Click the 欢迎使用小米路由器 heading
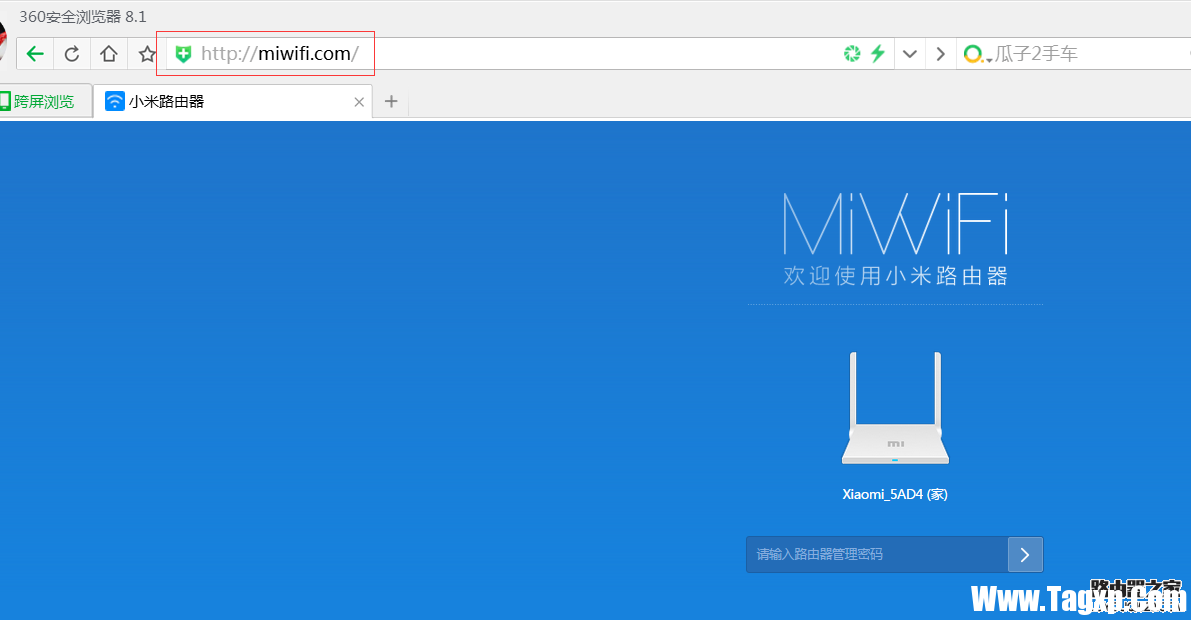 tap(896, 275)
